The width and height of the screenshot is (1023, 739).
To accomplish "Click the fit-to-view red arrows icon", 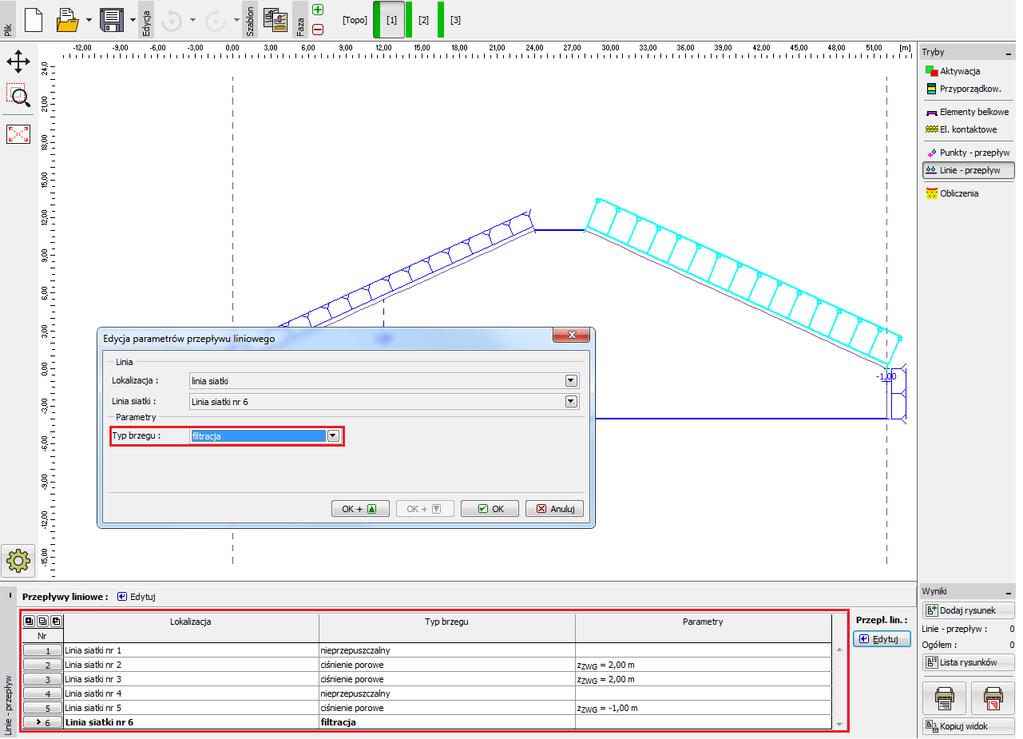I will (x=18, y=134).
